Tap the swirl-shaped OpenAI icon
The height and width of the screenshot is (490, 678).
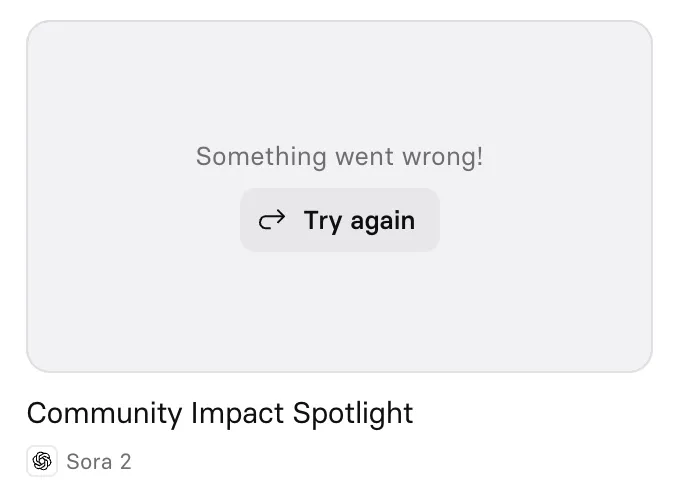(x=42, y=461)
